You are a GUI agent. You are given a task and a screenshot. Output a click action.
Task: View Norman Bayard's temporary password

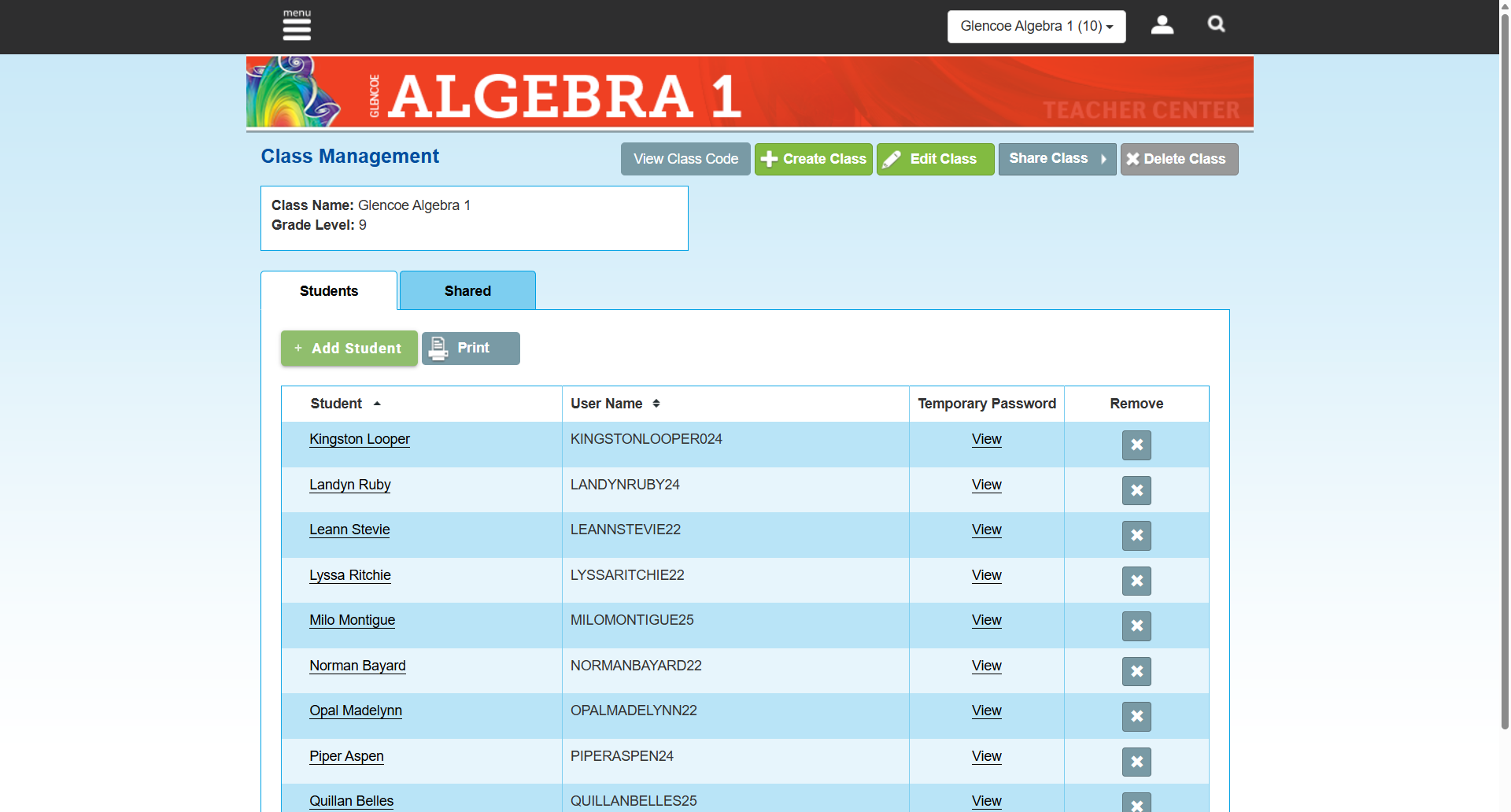pyautogui.click(x=987, y=666)
